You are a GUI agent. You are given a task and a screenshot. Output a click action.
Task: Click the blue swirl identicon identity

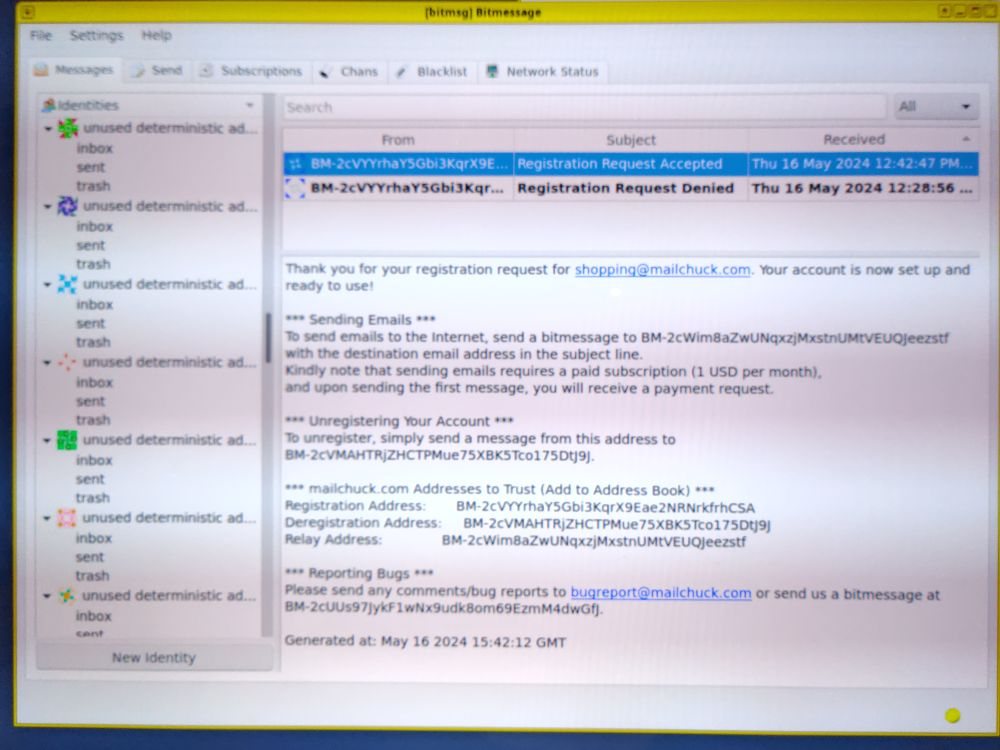point(68,206)
